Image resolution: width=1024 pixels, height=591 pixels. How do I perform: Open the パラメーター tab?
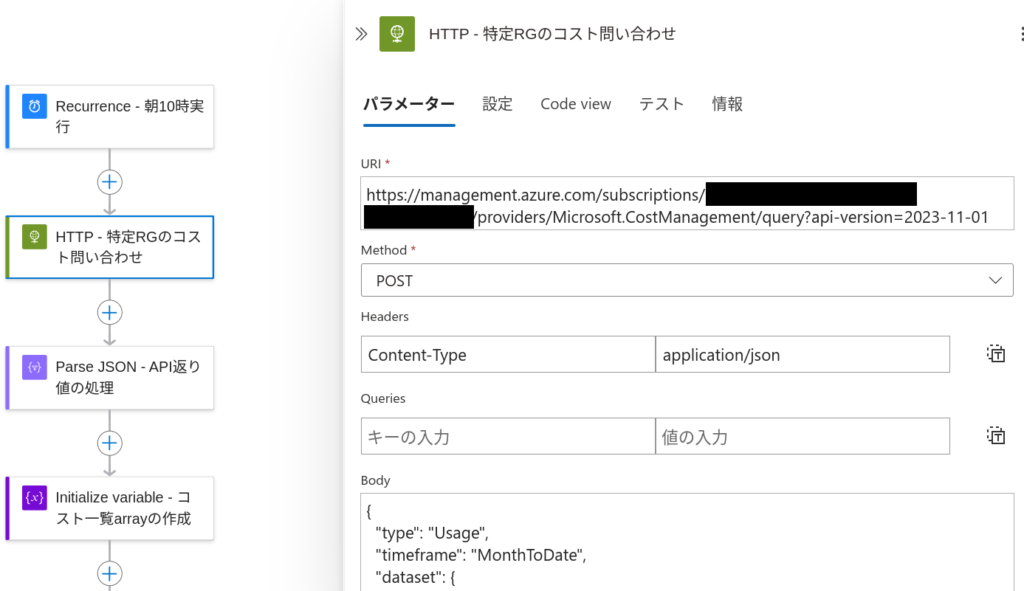click(409, 104)
